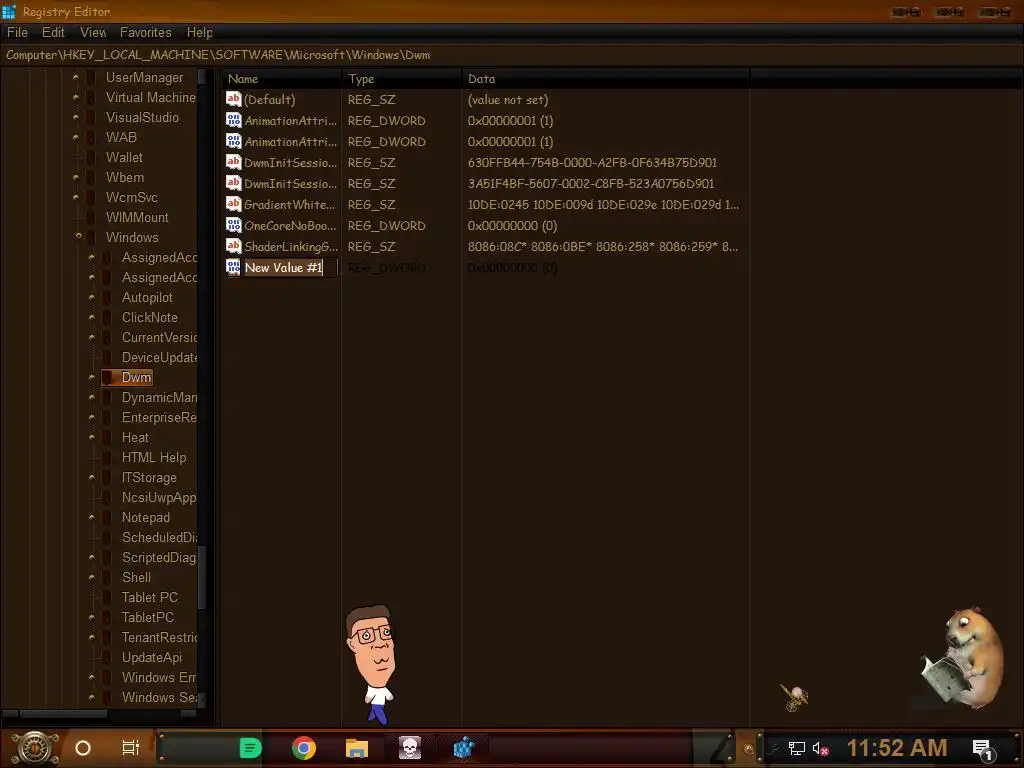Open the notification action center icon
This screenshot has height=768, width=1024.
(x=983, y=749)
